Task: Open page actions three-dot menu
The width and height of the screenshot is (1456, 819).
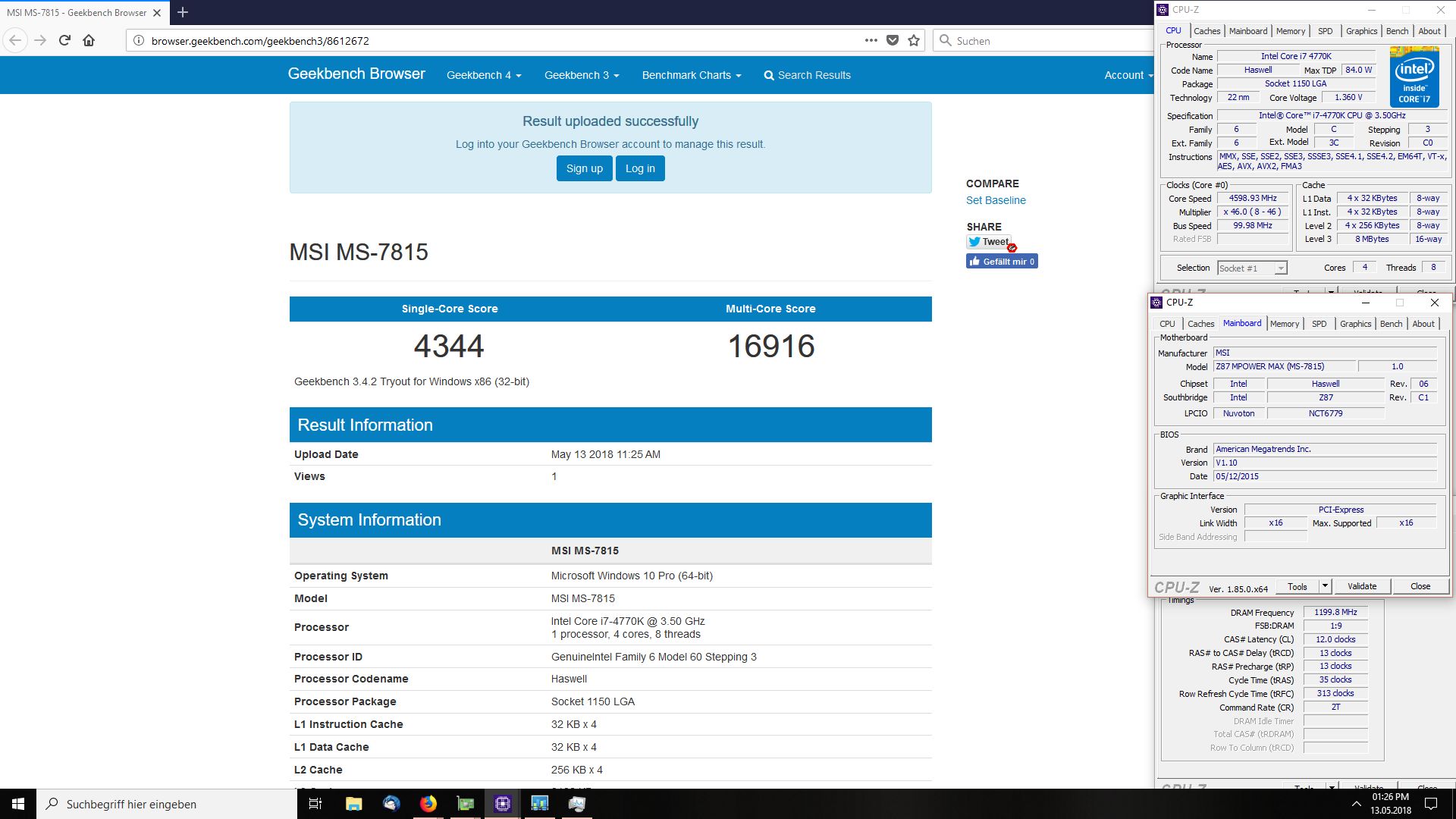Action: (x=871, y=40)
